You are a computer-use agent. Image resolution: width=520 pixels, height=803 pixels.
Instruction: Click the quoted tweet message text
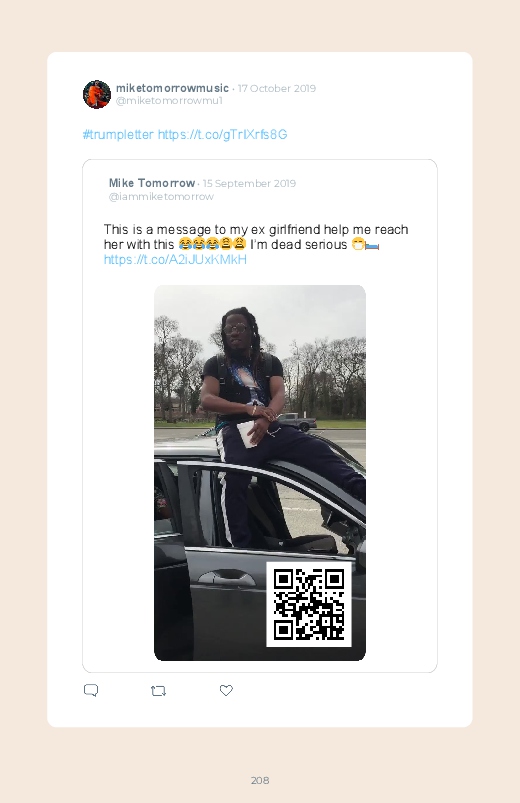(256, 237)
